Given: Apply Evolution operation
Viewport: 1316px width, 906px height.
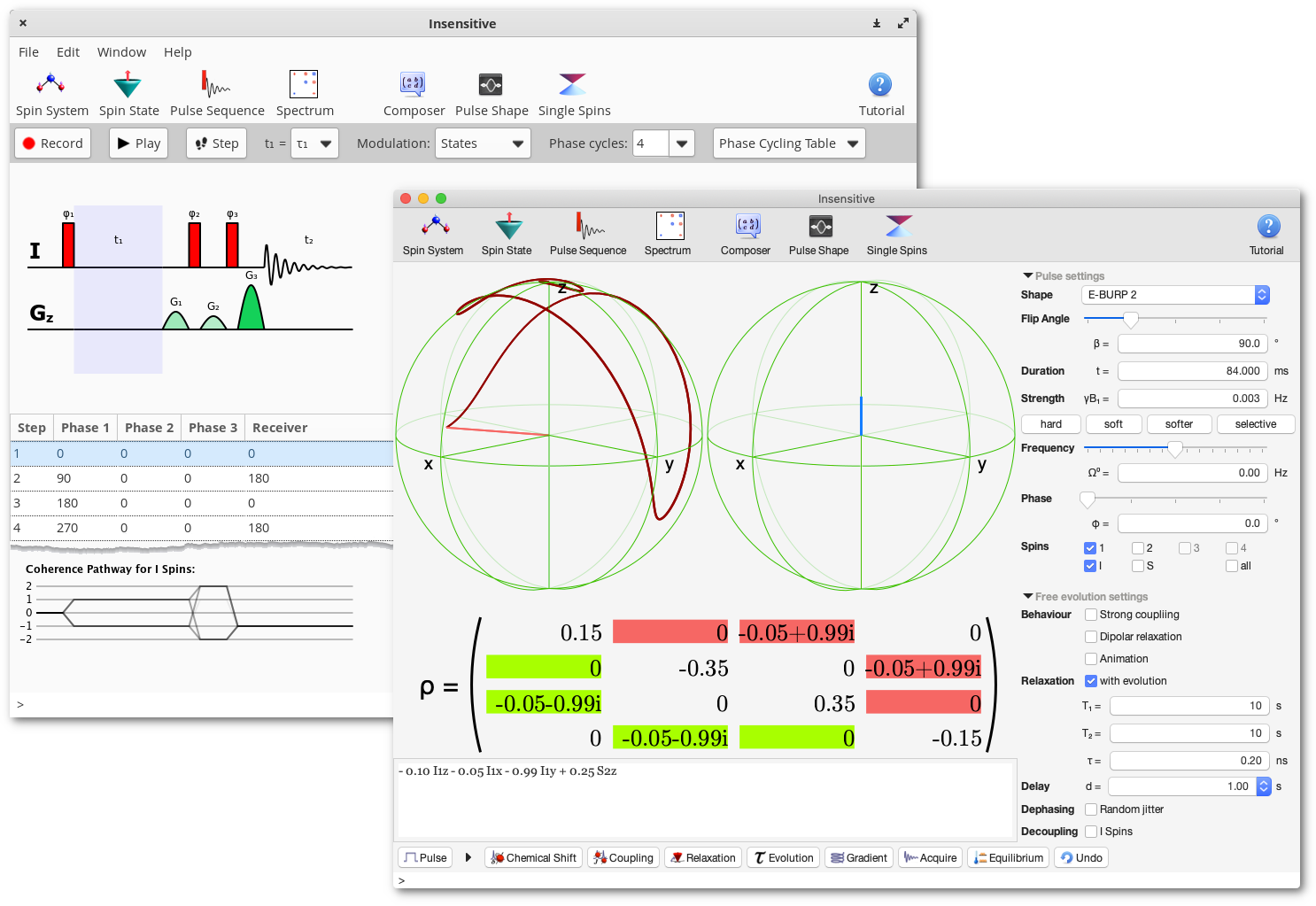Looking at the screenshot, I should [783, 857].
